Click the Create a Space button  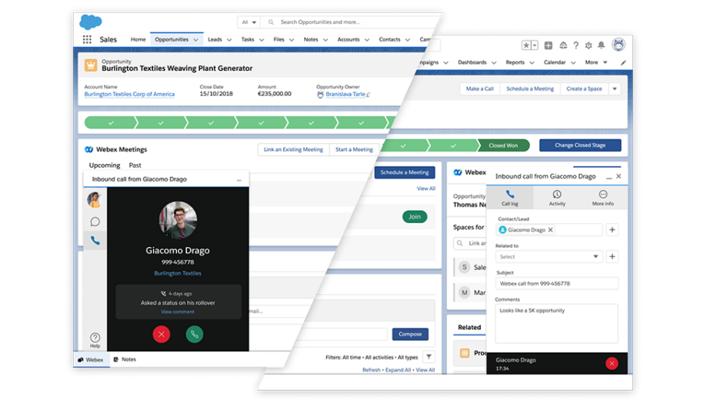(x=584, y=89)
